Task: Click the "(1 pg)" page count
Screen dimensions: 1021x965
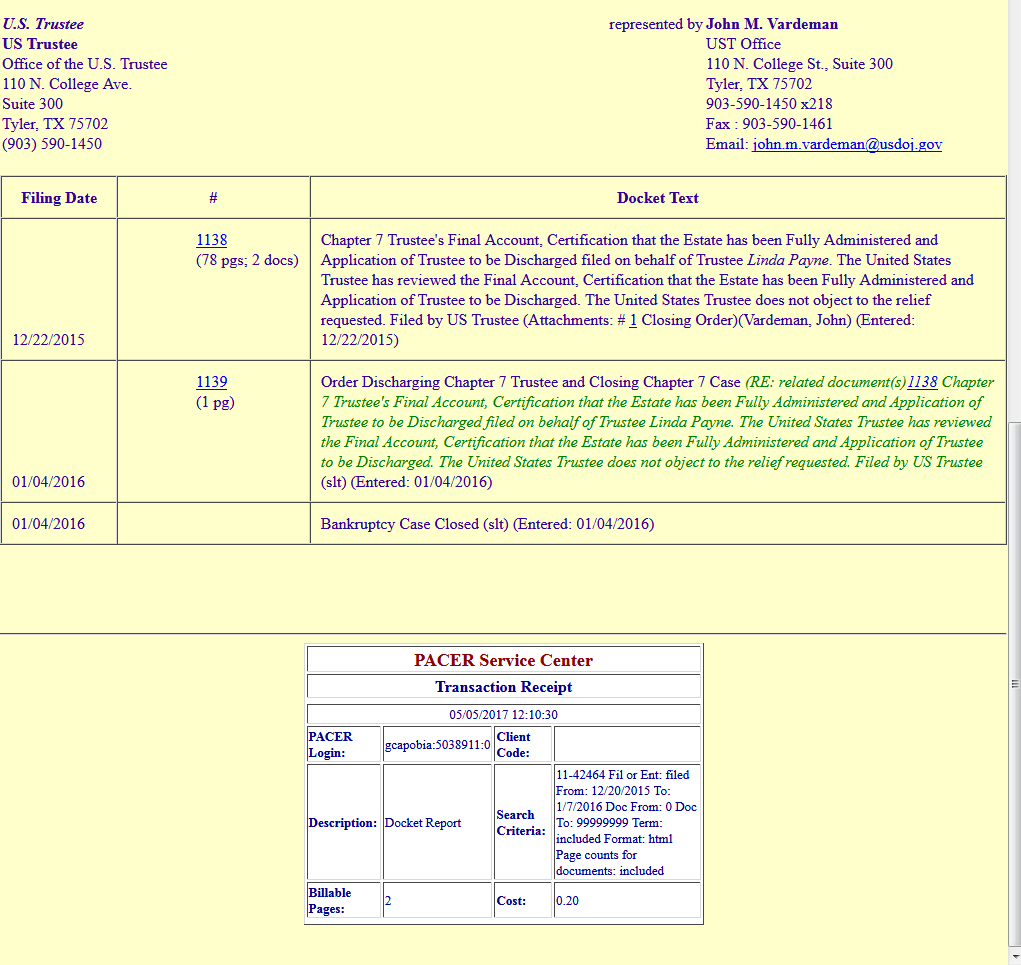Action: pos(215,402)
